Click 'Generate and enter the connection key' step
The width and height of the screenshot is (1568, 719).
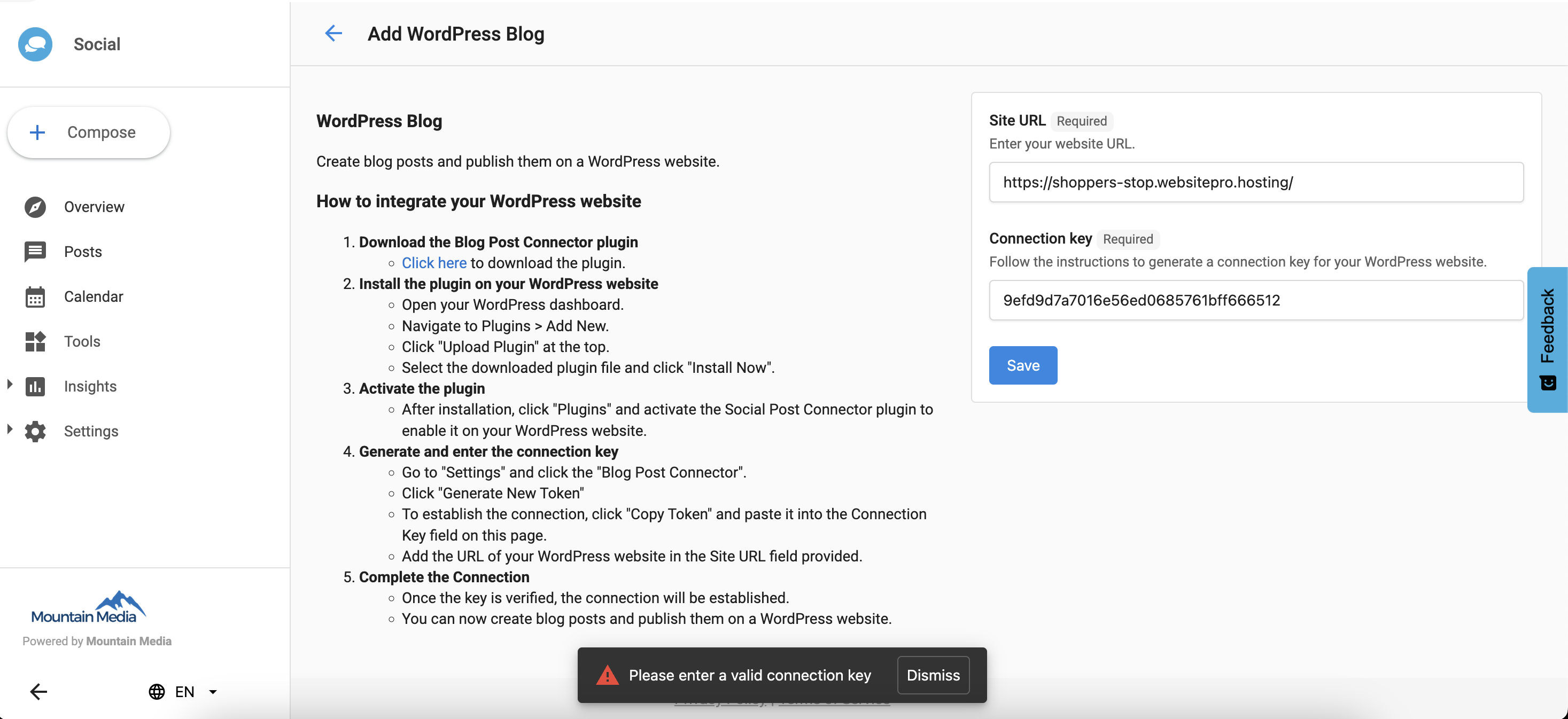488,451
